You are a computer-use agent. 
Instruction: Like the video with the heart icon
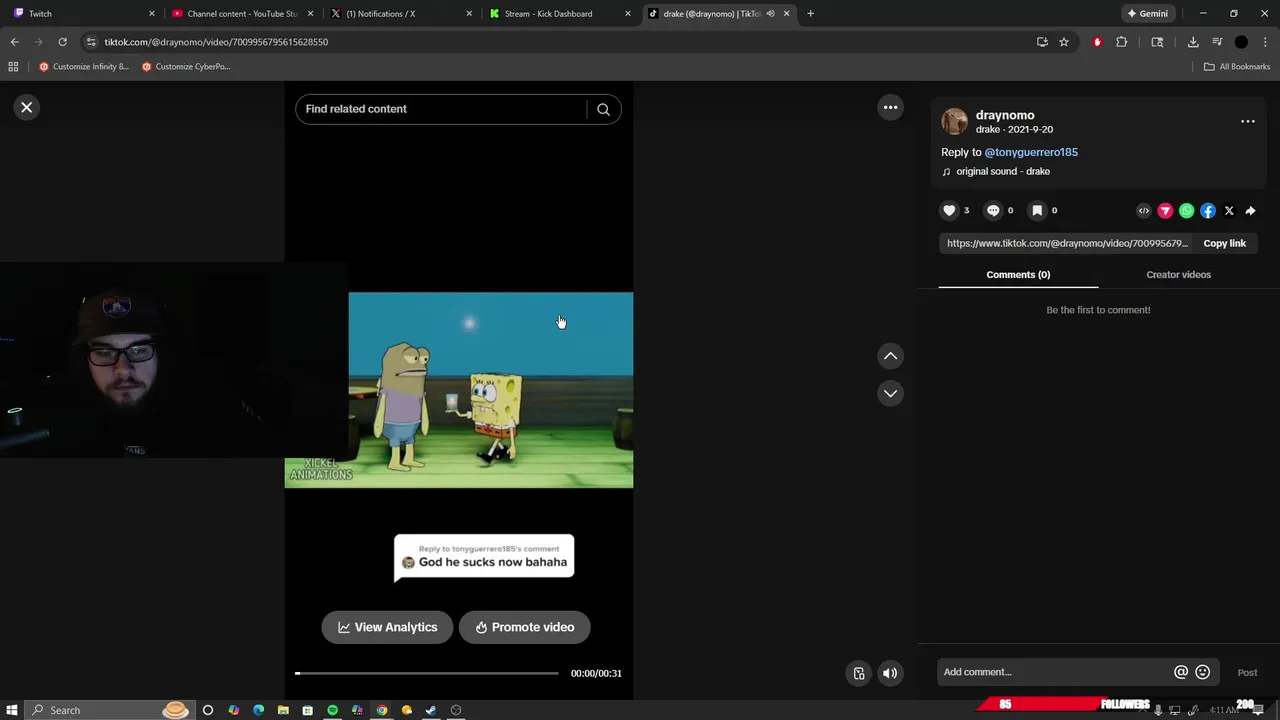(x=949, y=210)
